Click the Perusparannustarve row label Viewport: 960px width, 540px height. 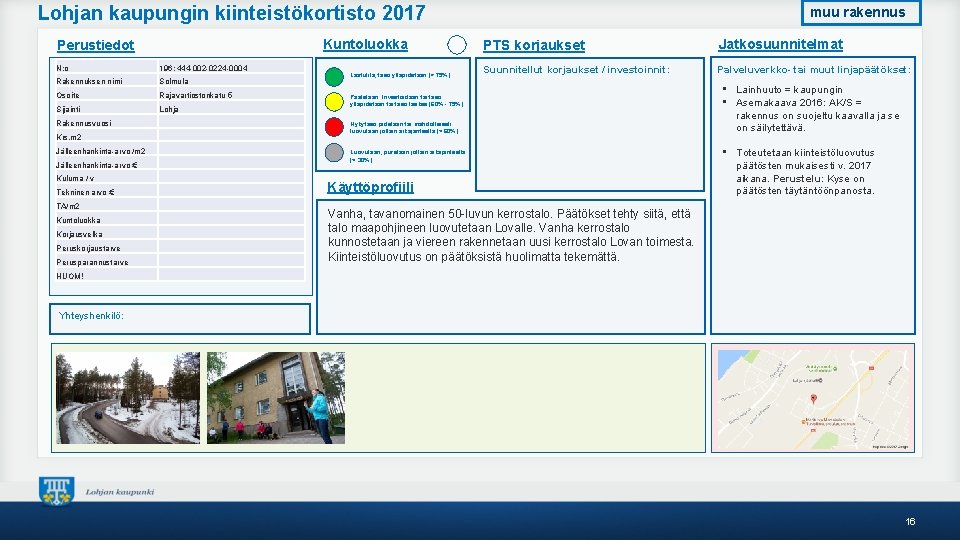pos(92,262)
